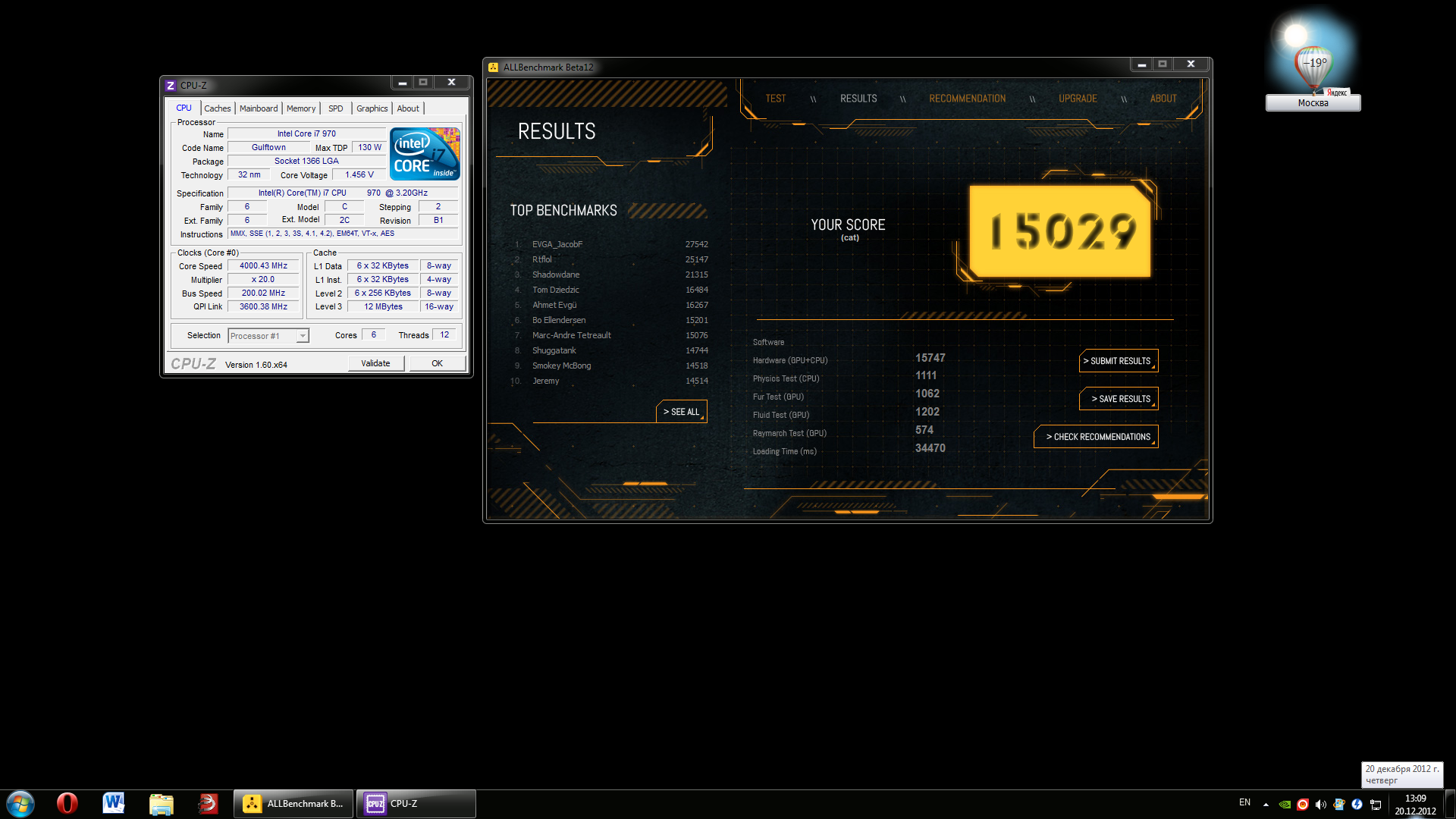Click the Show desktop strip
The height and width of the screenshot is (819, 1456).
point(1451,804)
